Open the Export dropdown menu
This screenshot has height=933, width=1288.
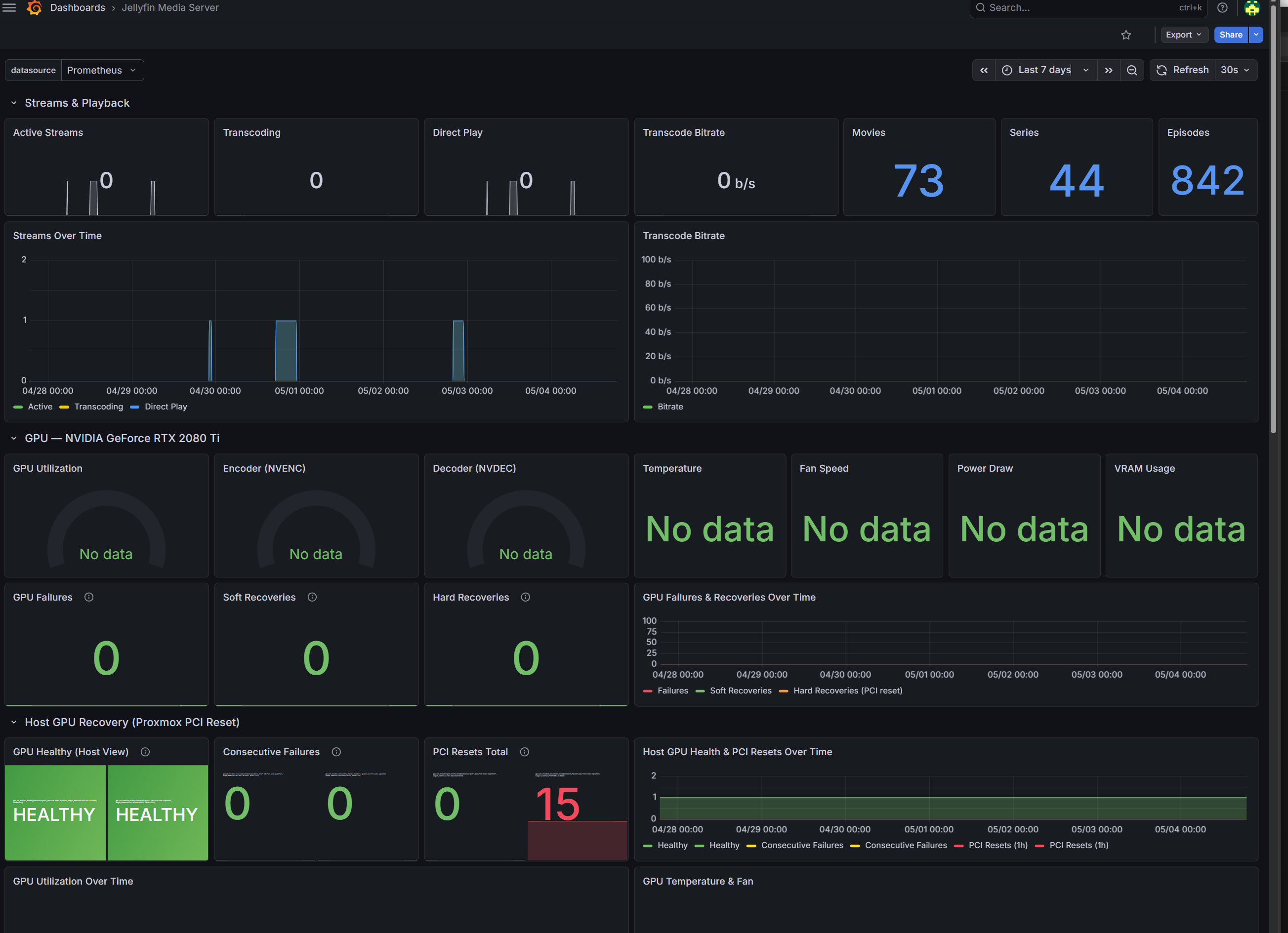click(x=1184, y=35)
